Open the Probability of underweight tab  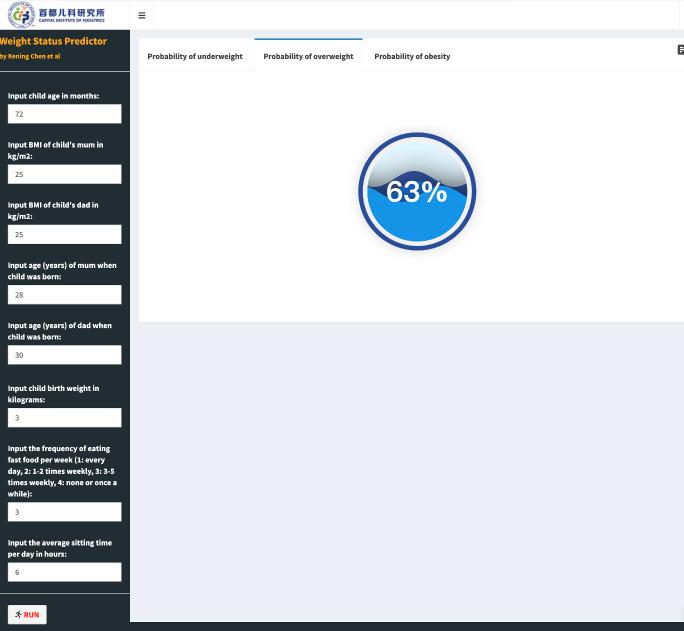pyautogui.click(x=195, y=56)
